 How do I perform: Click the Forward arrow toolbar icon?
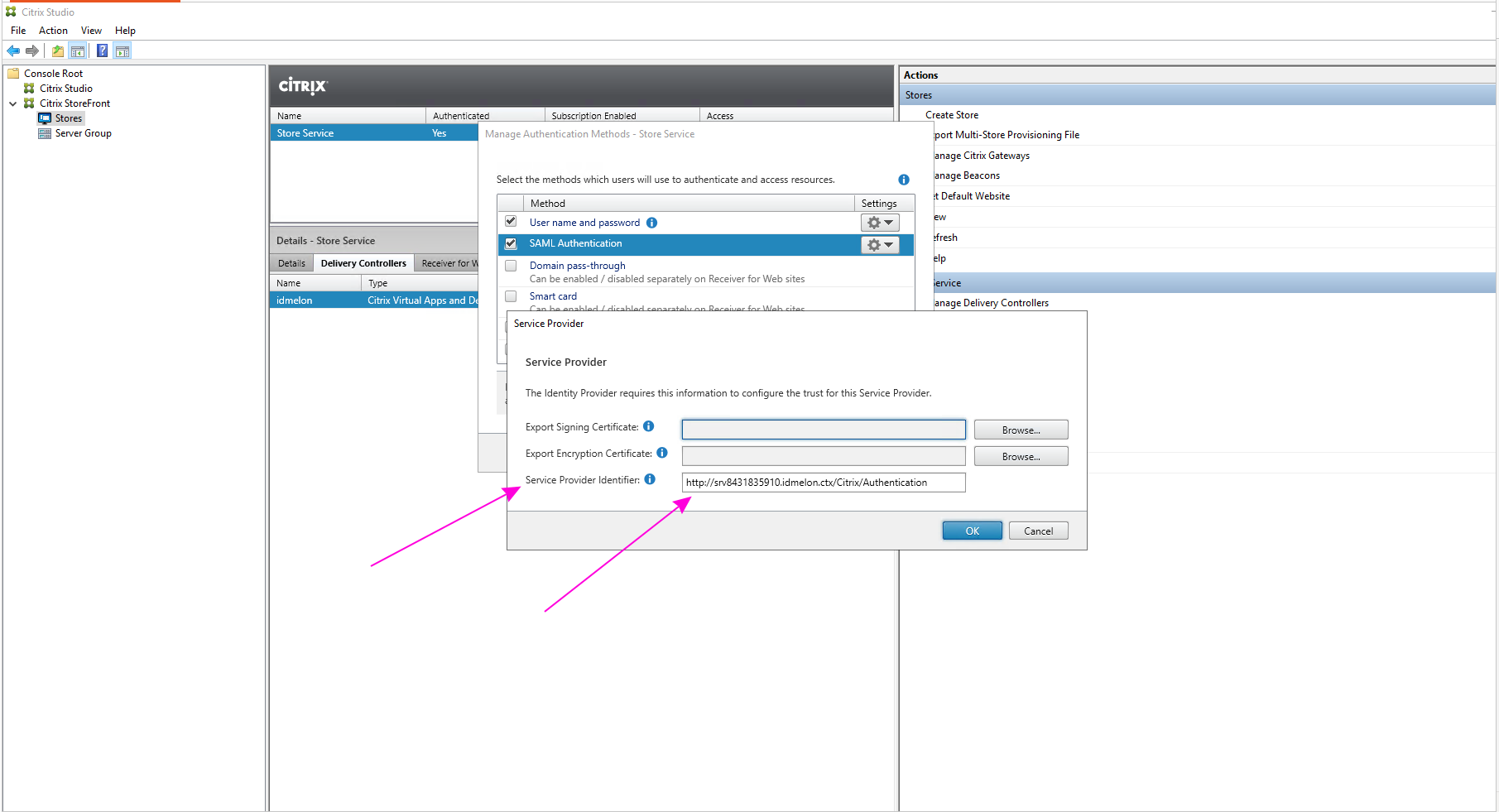point(32,51)
